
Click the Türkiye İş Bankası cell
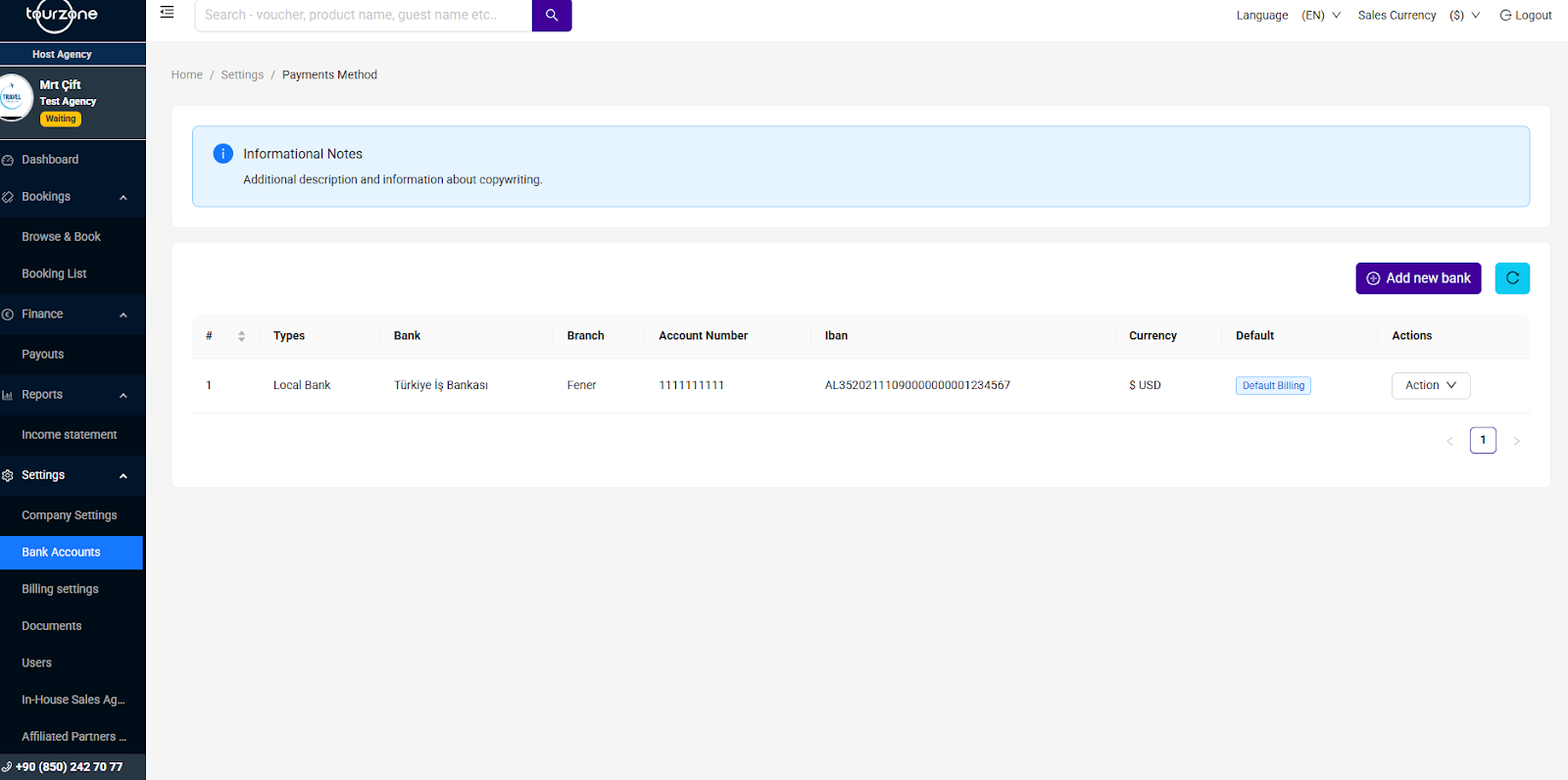click(441, 386)
